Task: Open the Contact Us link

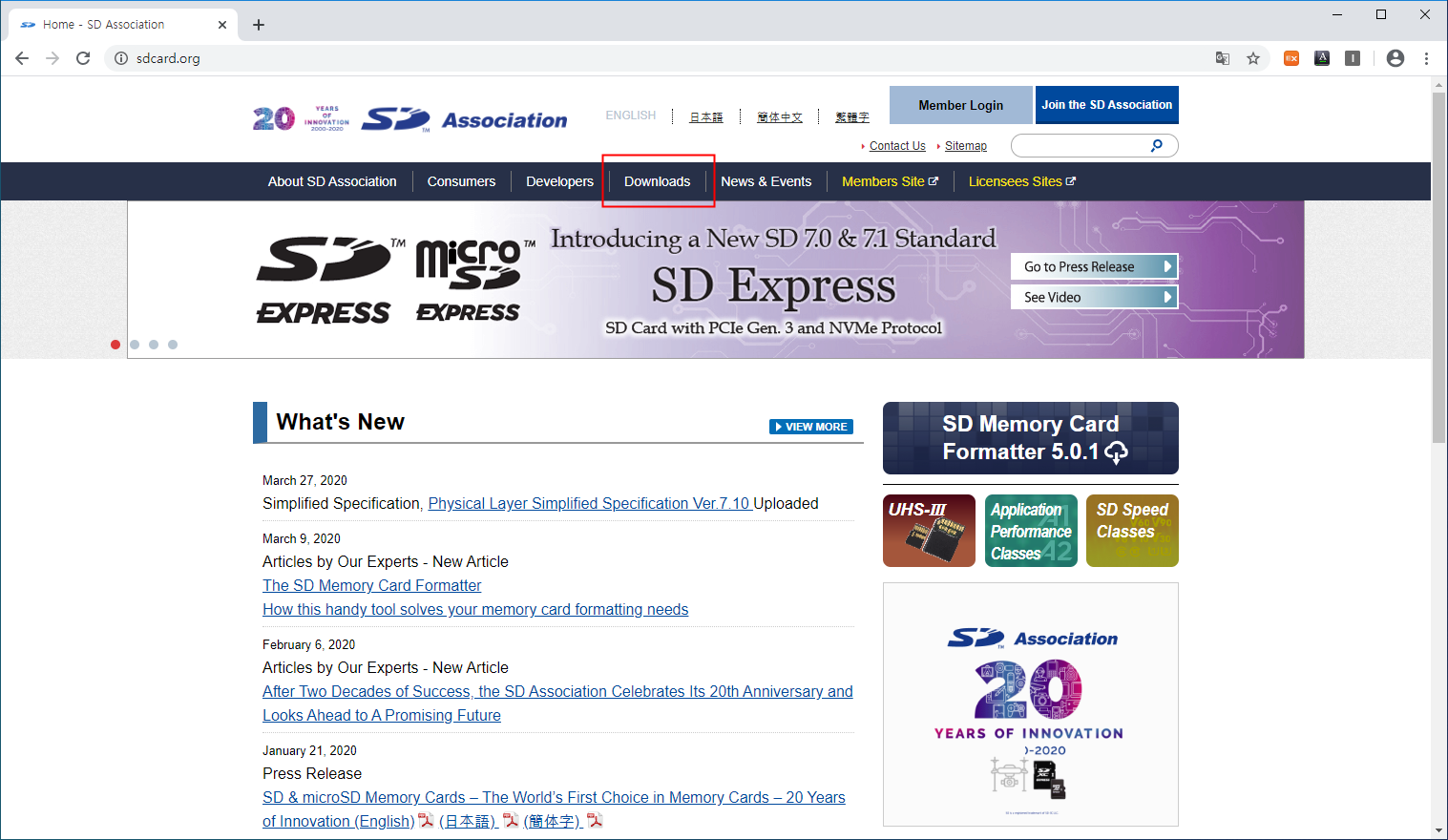Action: pyautogui.click(x=897, y=146)
